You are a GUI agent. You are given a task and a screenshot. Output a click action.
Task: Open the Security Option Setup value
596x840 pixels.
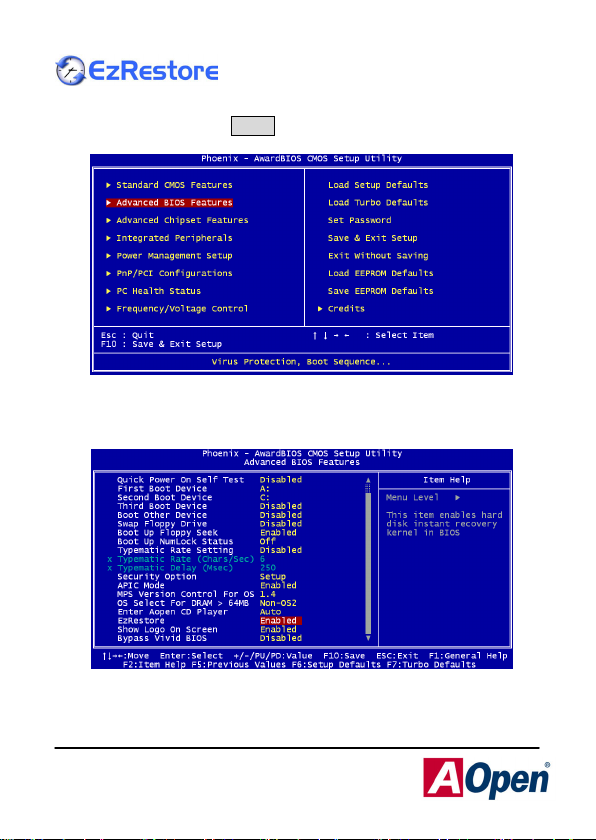coord(273,577)
